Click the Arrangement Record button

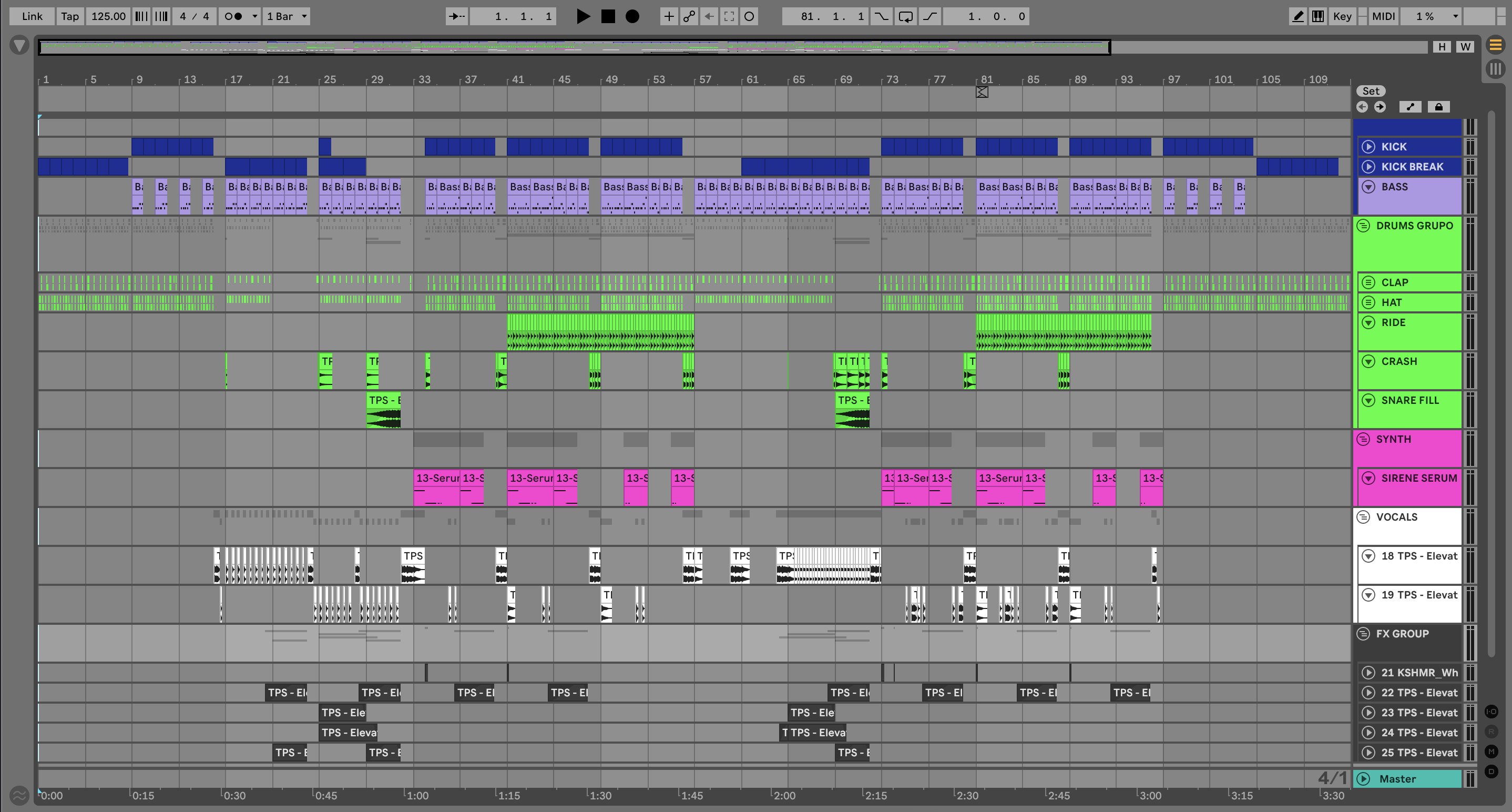pos(632,16)
